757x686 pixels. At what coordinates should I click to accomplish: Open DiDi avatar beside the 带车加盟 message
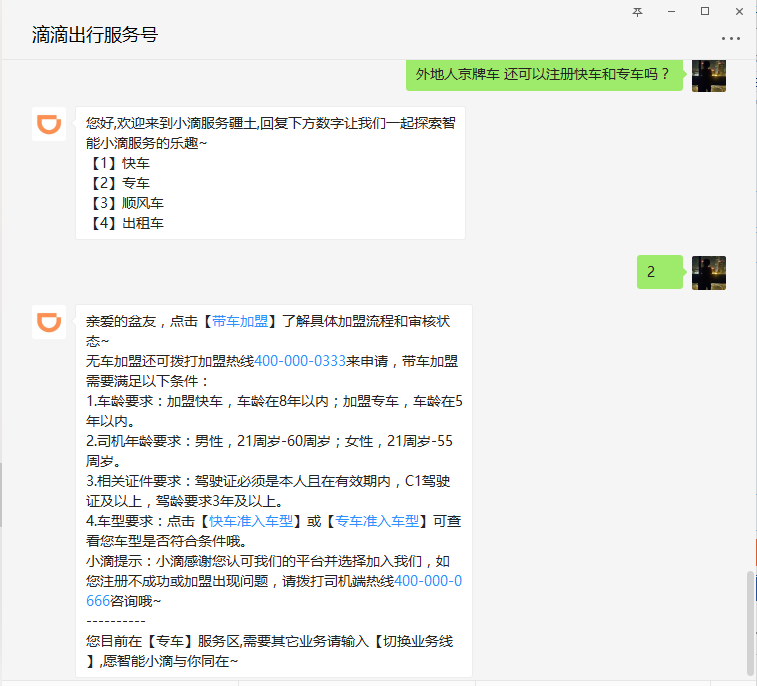49,322
